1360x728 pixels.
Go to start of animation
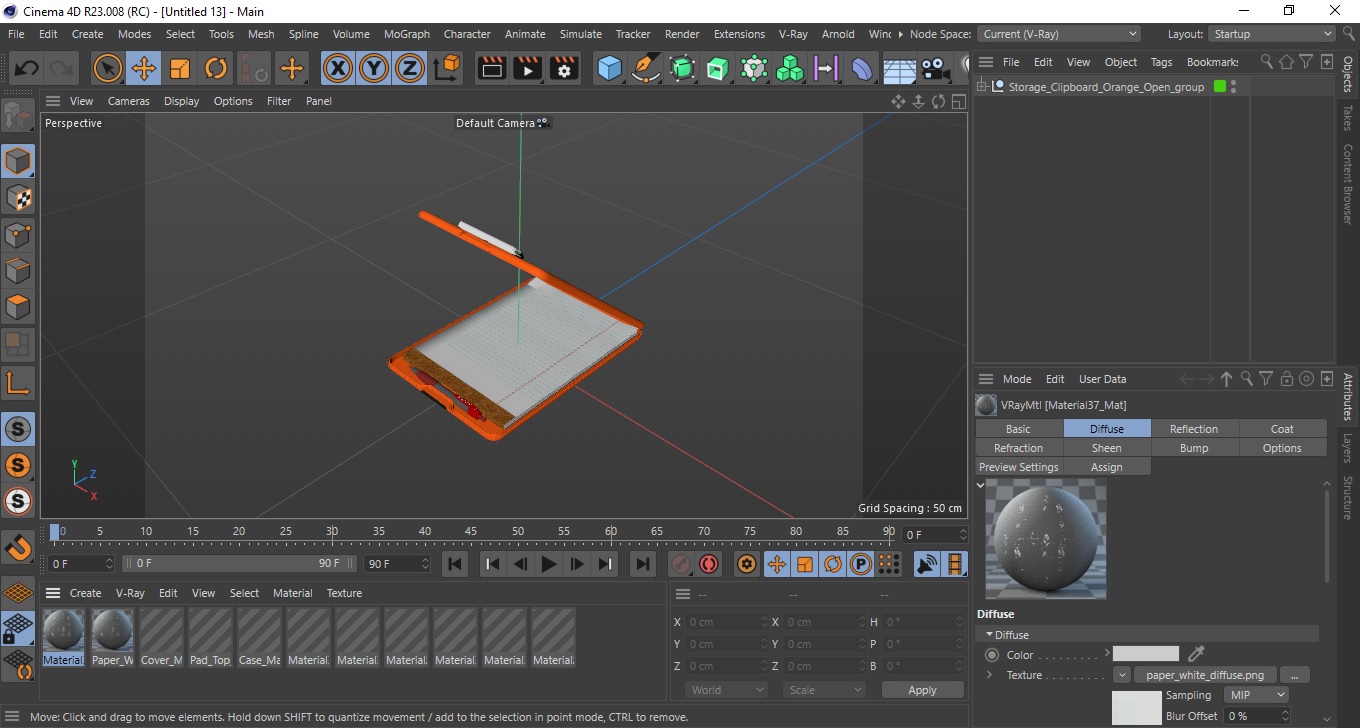click(x=455, y=564)
